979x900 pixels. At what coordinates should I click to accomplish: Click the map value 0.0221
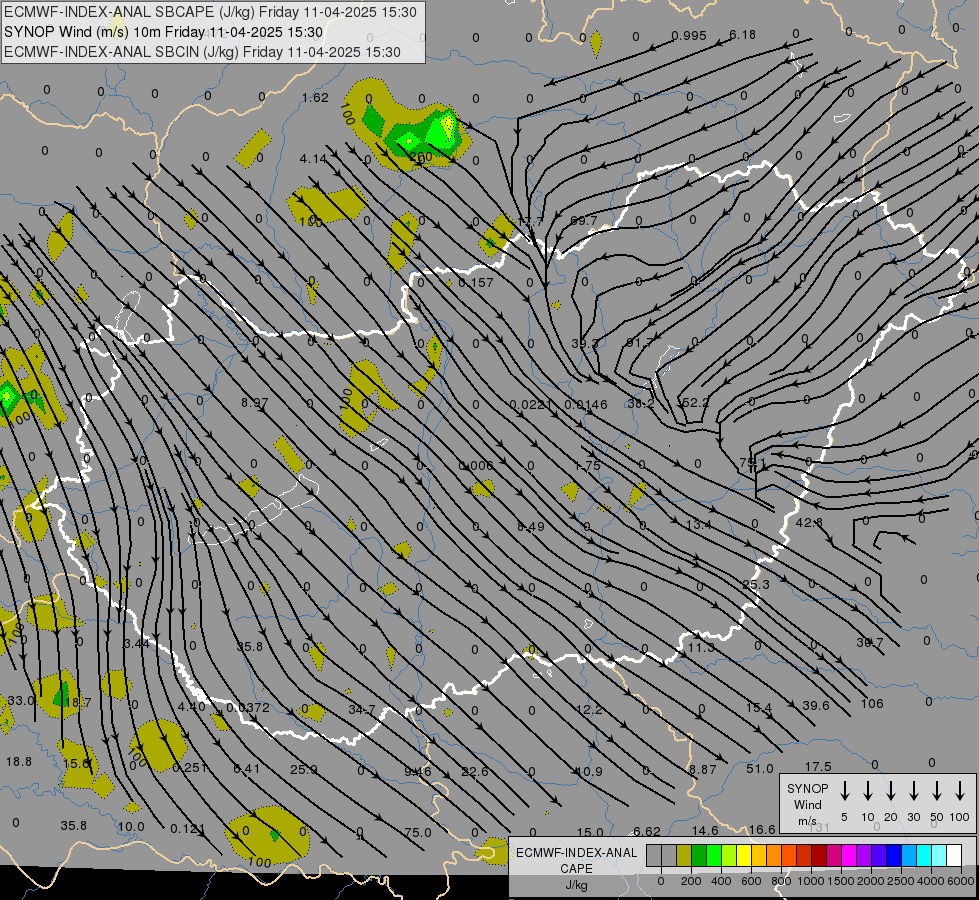coord(531,405)
